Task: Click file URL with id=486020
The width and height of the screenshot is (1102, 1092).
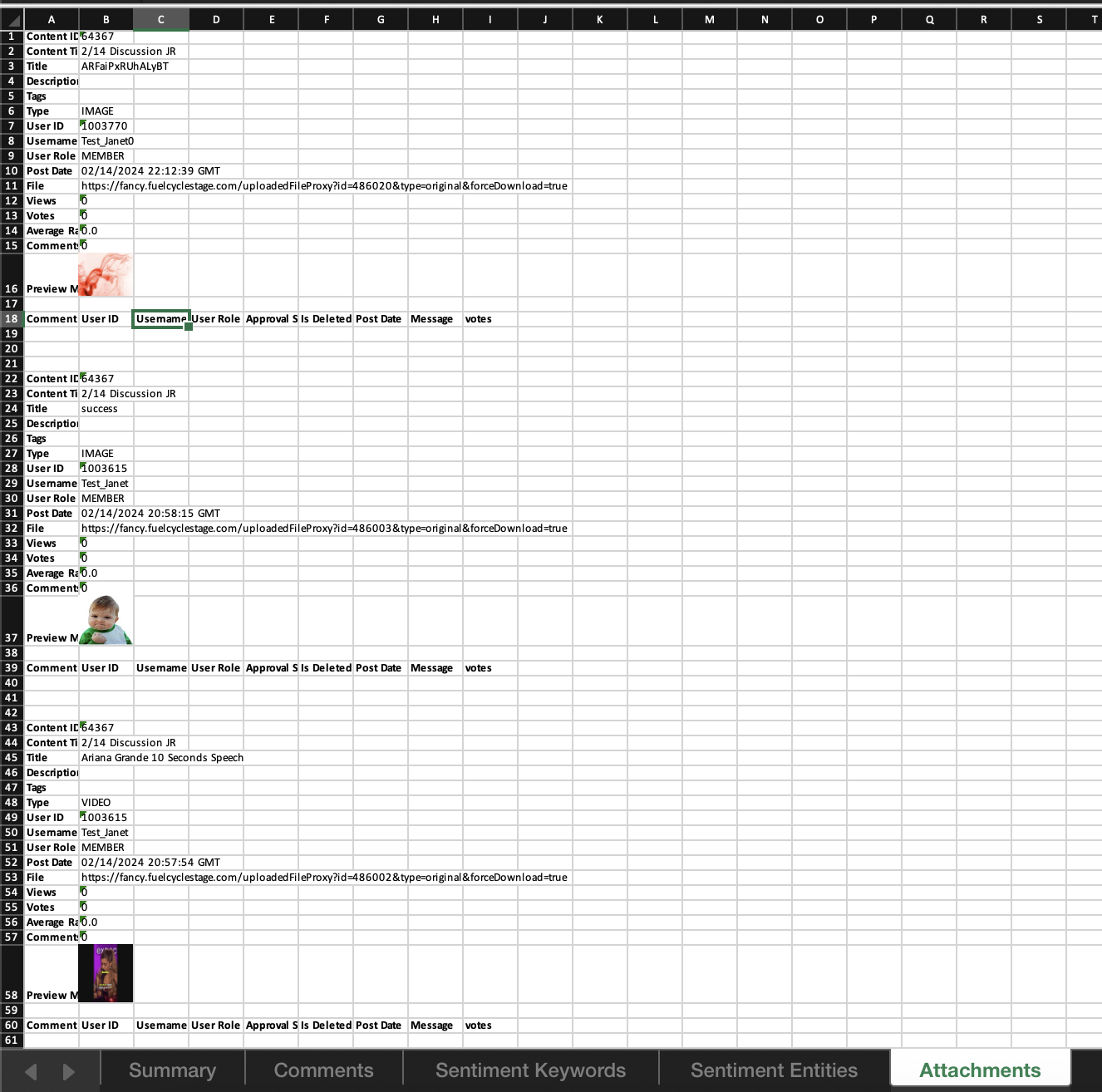Action: 324,186
